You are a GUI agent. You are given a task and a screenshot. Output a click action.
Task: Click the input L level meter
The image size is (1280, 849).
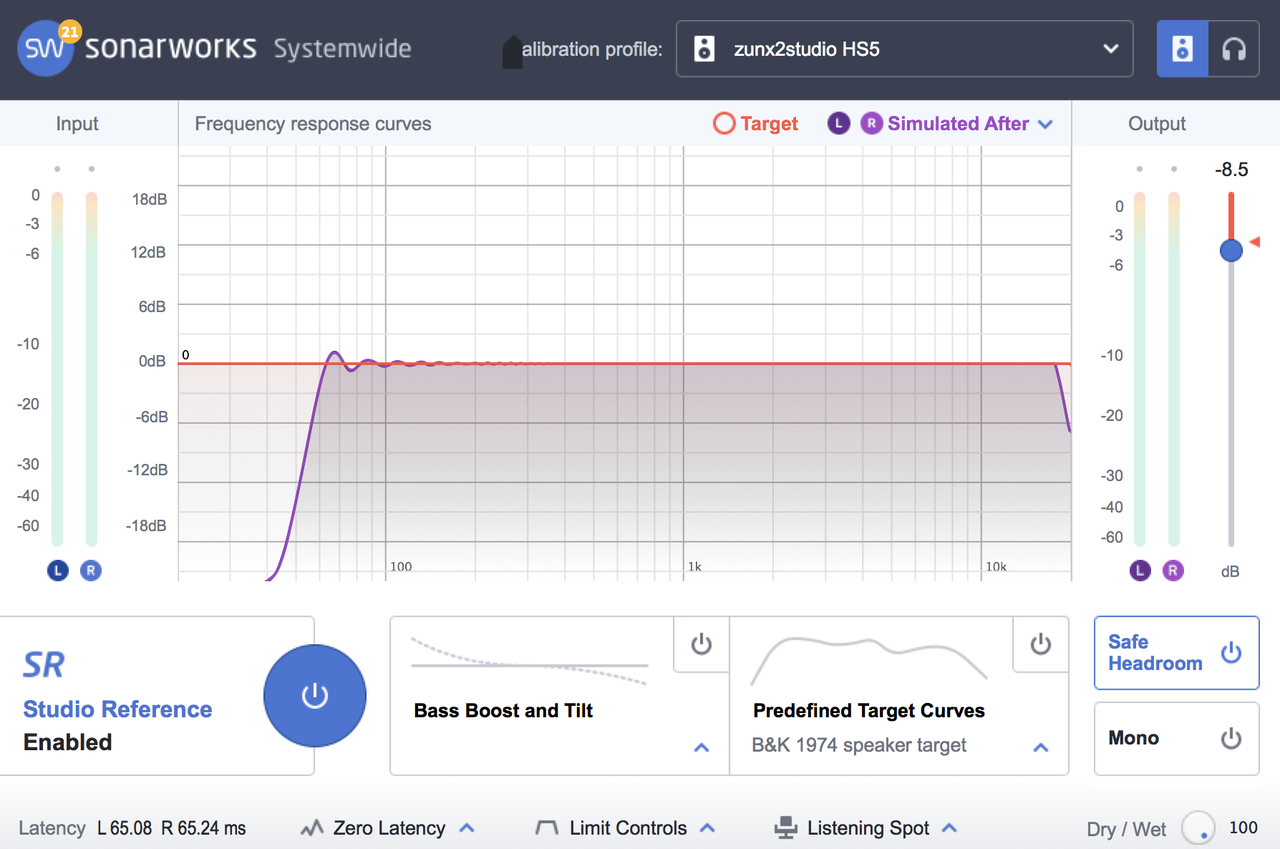58,369
